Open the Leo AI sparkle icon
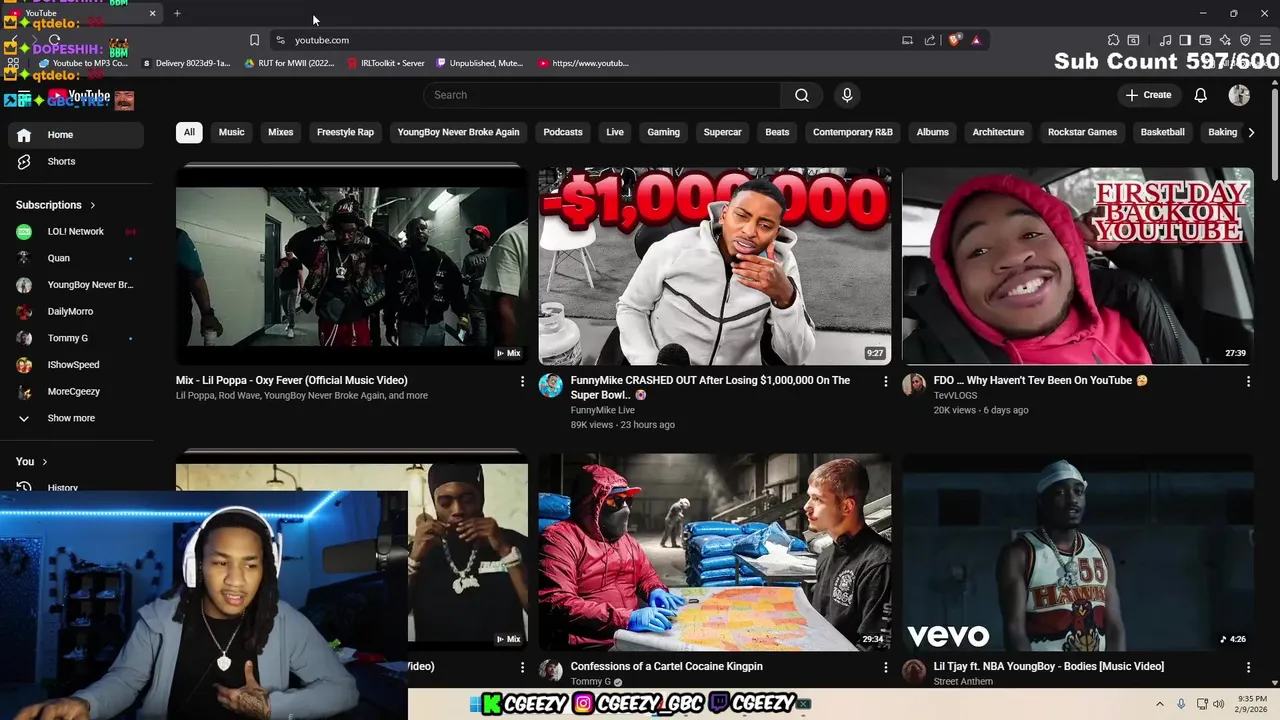Image resolution: width=1280 pixels, height=720 pixels. coord(1225,40)
